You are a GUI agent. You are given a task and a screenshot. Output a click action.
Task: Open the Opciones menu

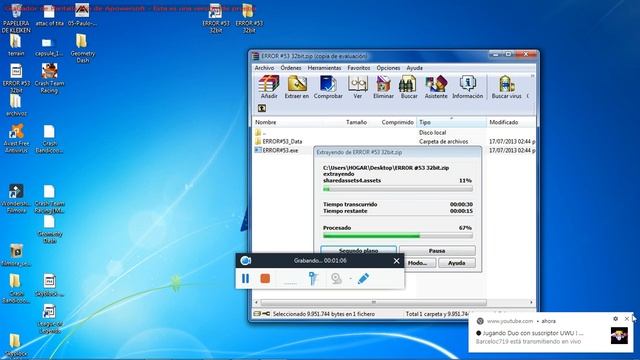(x=388, y=68)
